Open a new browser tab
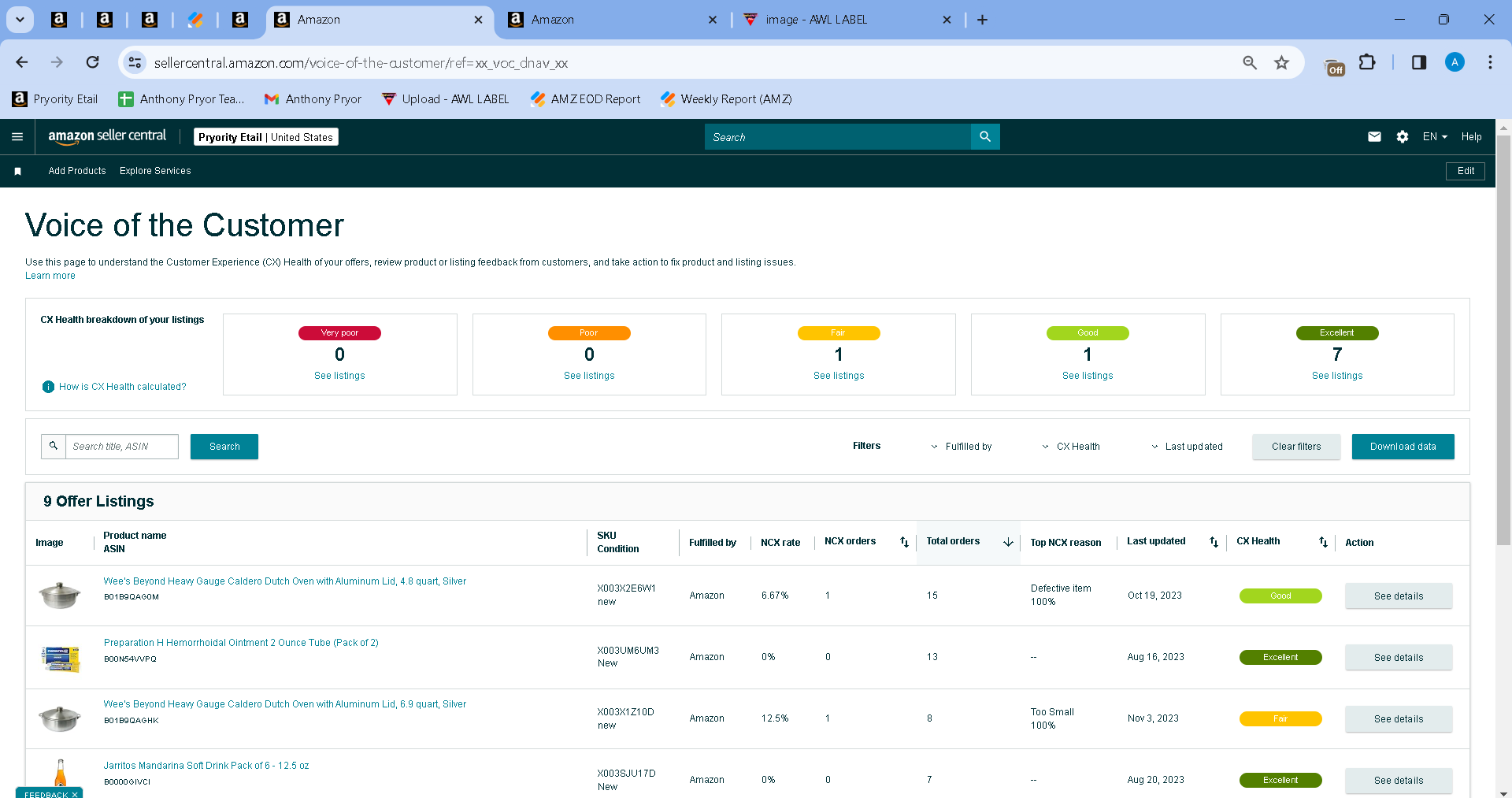The width and height of the screenshot is (1512, 798). (982, 20)
